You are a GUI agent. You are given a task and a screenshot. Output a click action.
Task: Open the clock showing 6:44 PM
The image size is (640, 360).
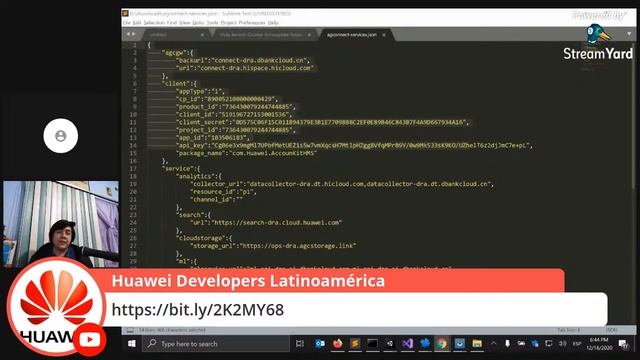point(599,344)
